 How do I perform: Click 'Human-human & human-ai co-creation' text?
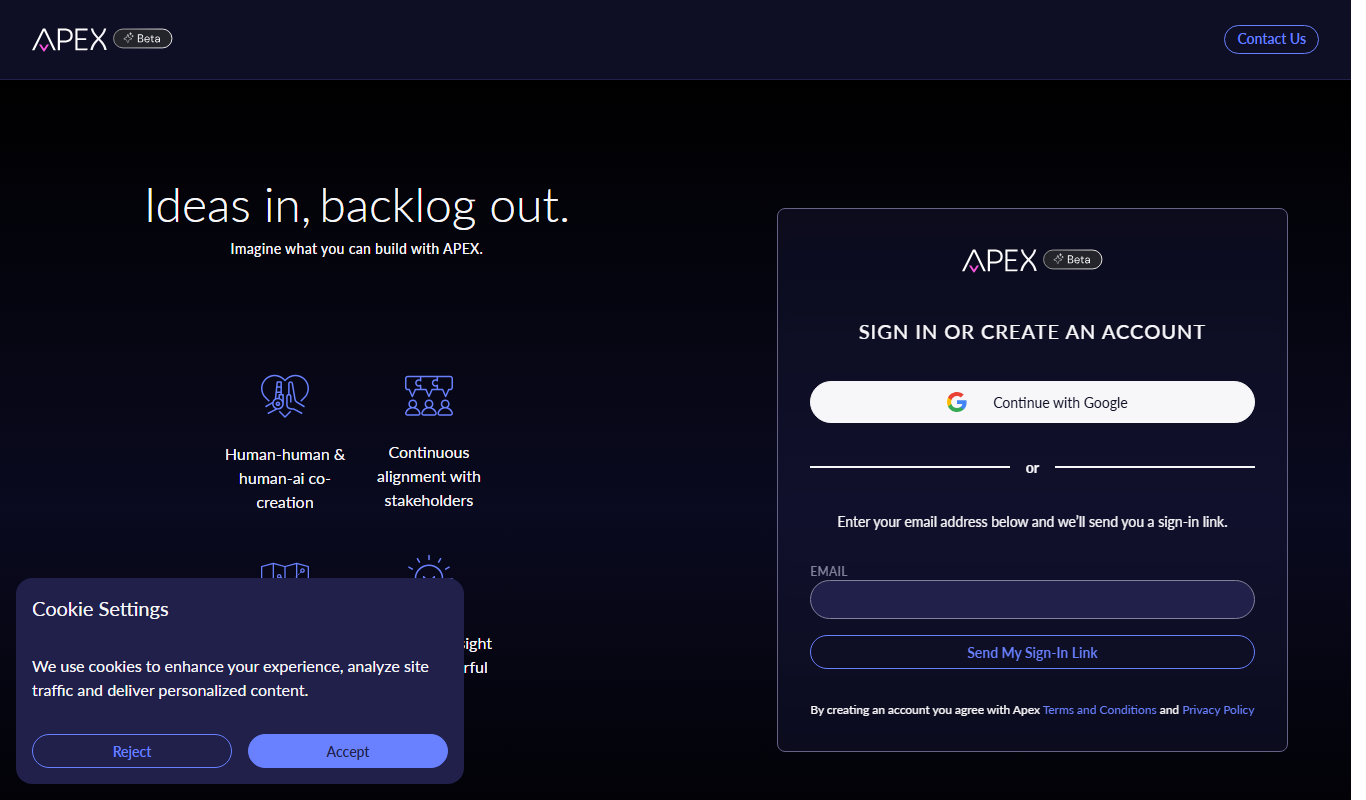click(x=285, y=478)
